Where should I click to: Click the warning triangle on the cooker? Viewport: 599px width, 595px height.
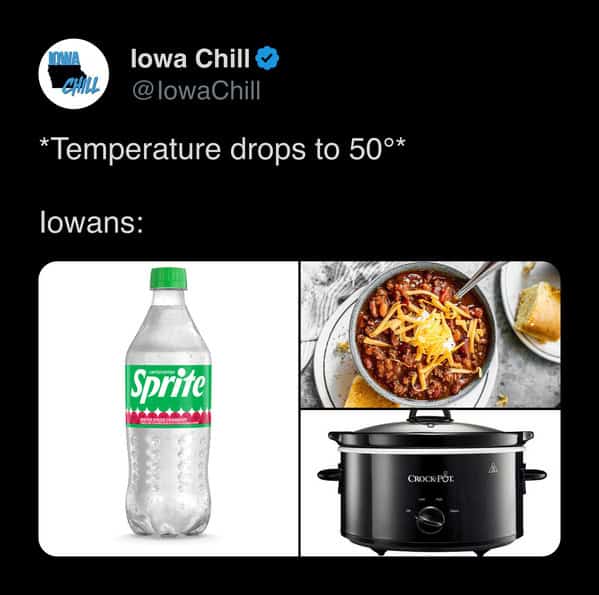[493, 468]
